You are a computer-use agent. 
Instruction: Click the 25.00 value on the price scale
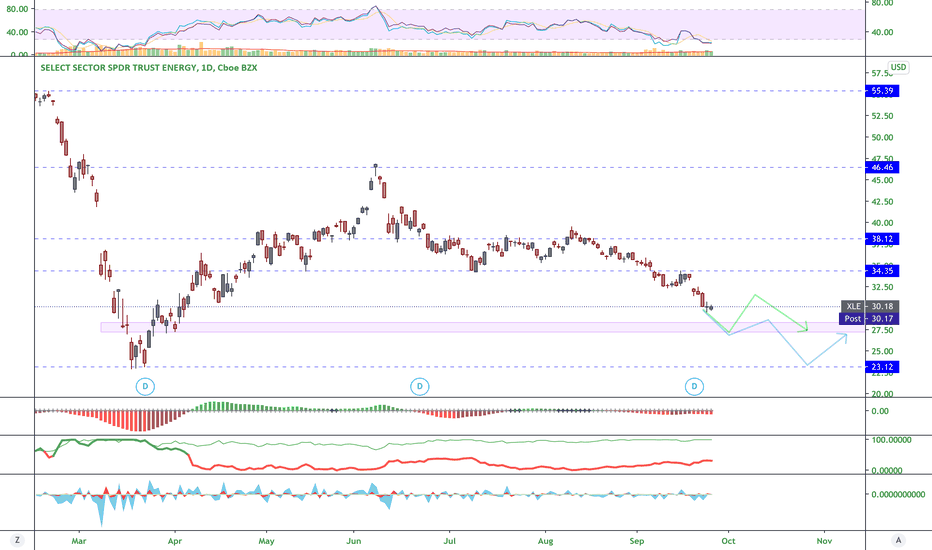[882, 351]
